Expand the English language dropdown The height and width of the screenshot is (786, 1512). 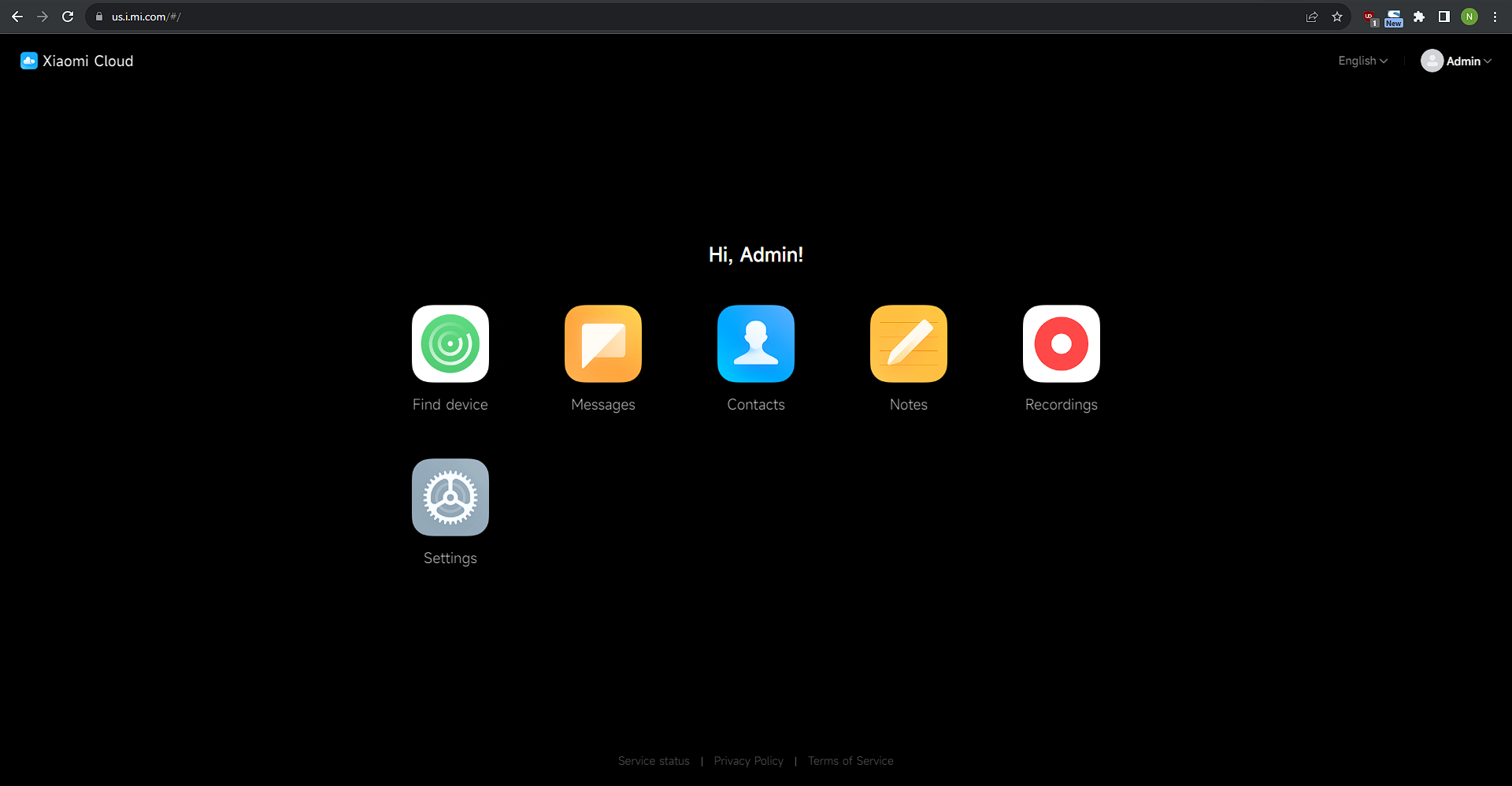click(1363, 61)
